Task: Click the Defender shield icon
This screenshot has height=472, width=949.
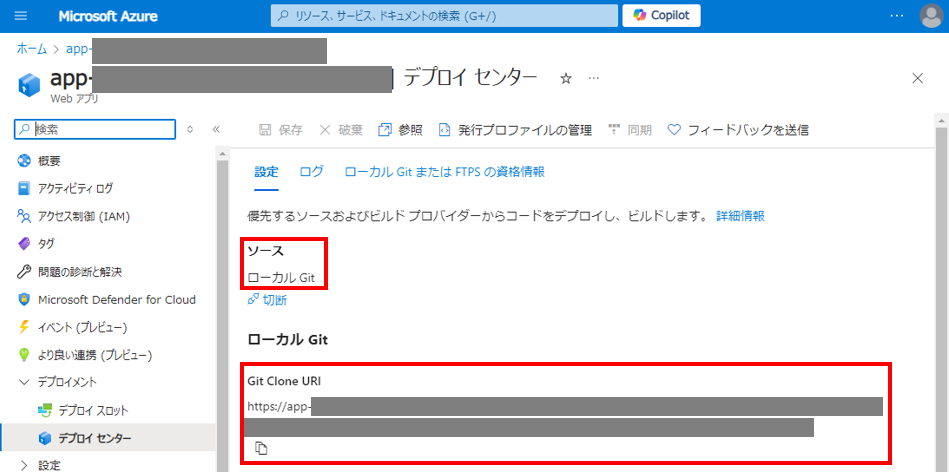Action: [x=24, y=300]
